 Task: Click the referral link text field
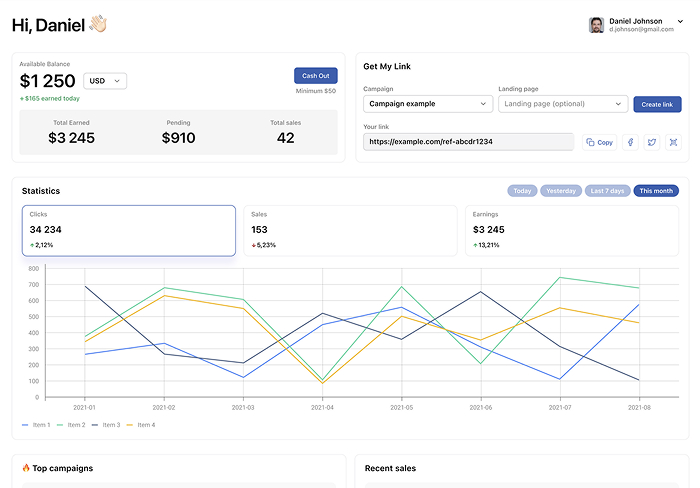[x=468, y=142]
